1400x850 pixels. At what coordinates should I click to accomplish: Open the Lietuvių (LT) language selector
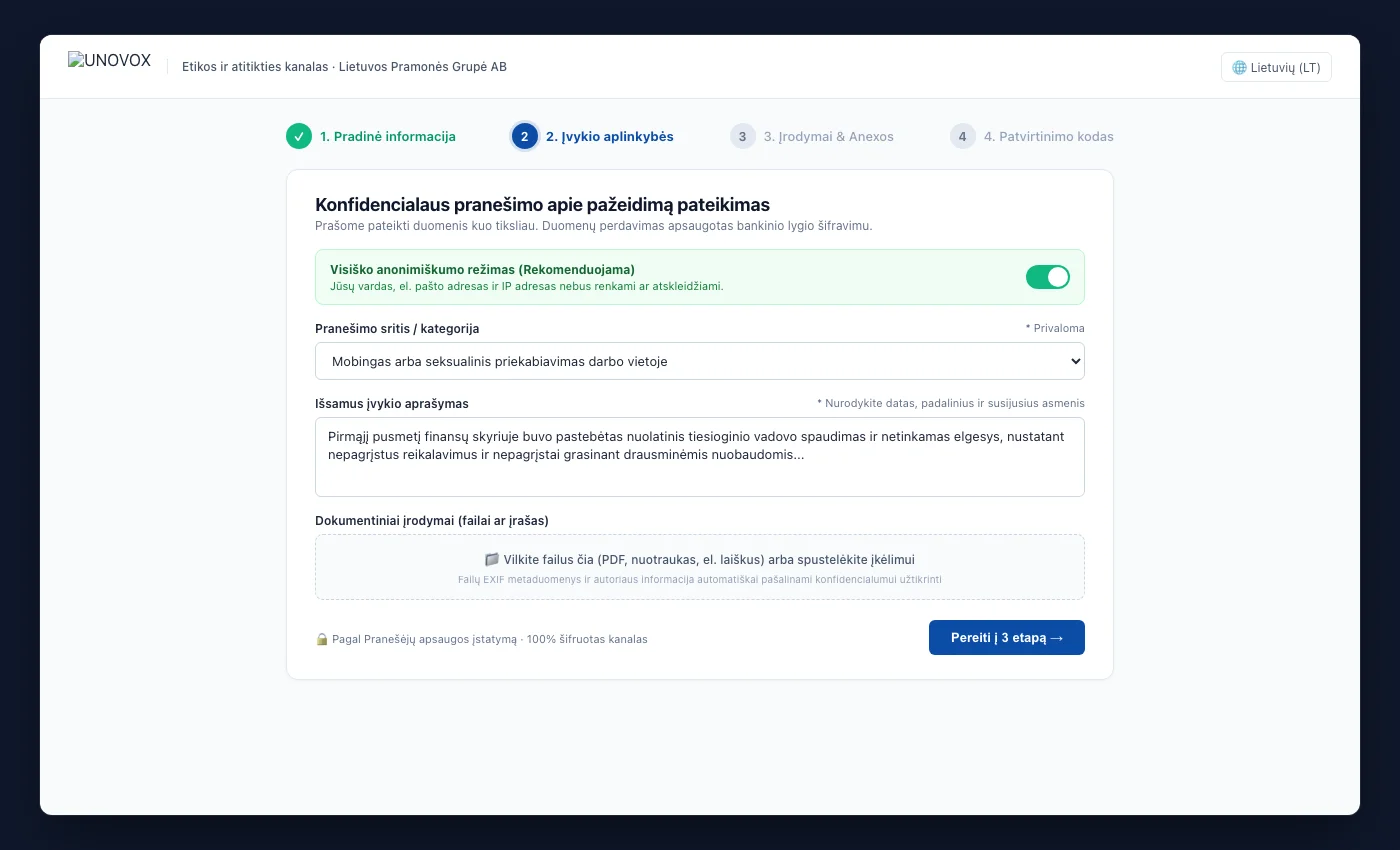coord(1276,67)
